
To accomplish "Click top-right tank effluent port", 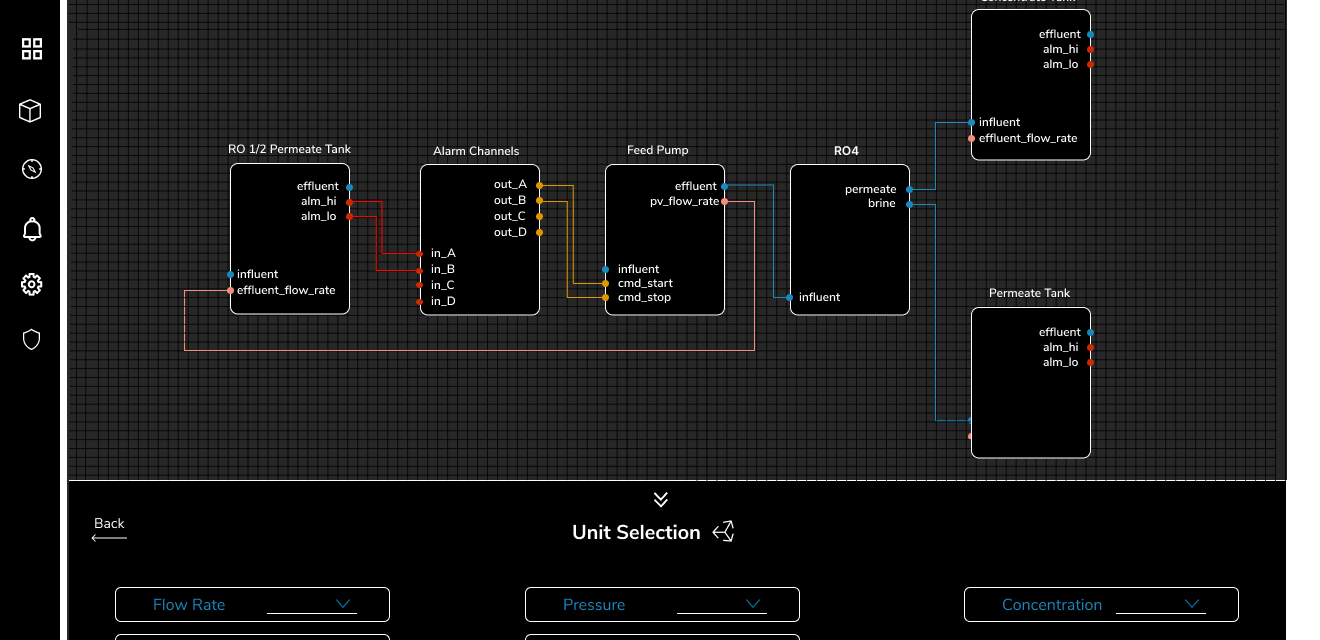I will coord(1090,35).
